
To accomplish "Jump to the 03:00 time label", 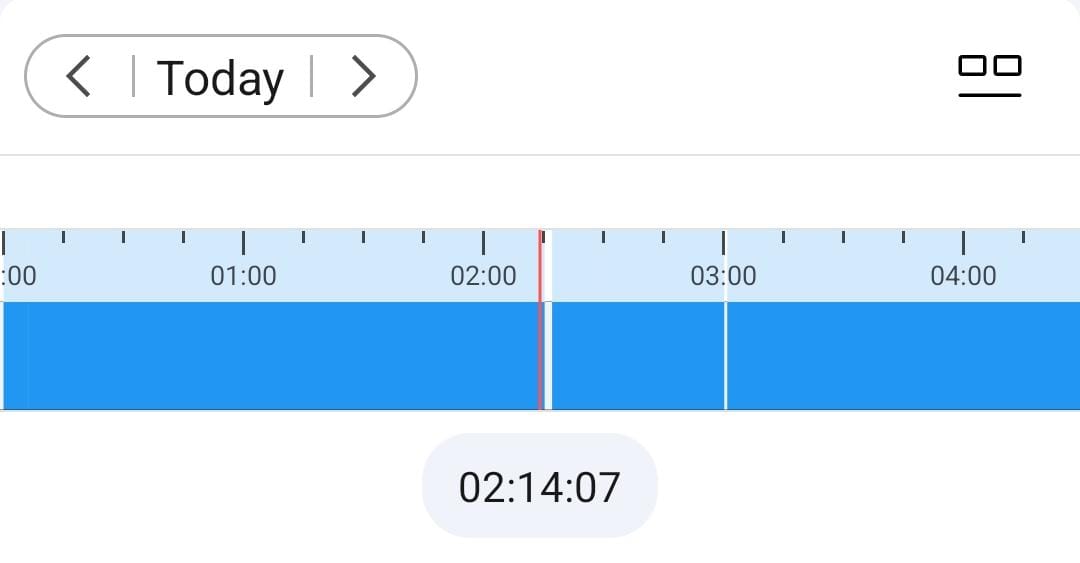I will (723, 276).
